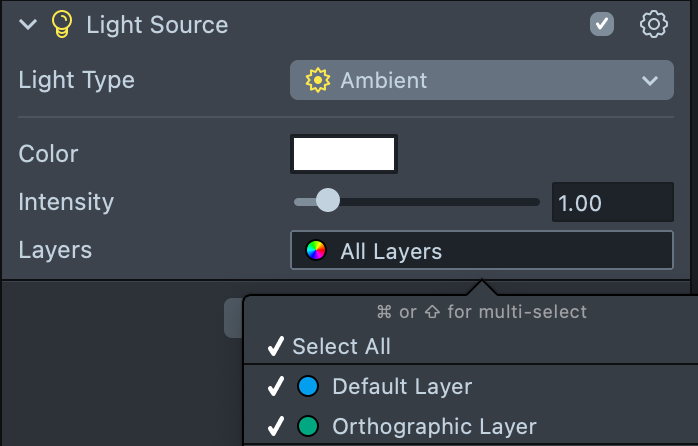Click the Light Source lightbulb icon

[62, 25]
